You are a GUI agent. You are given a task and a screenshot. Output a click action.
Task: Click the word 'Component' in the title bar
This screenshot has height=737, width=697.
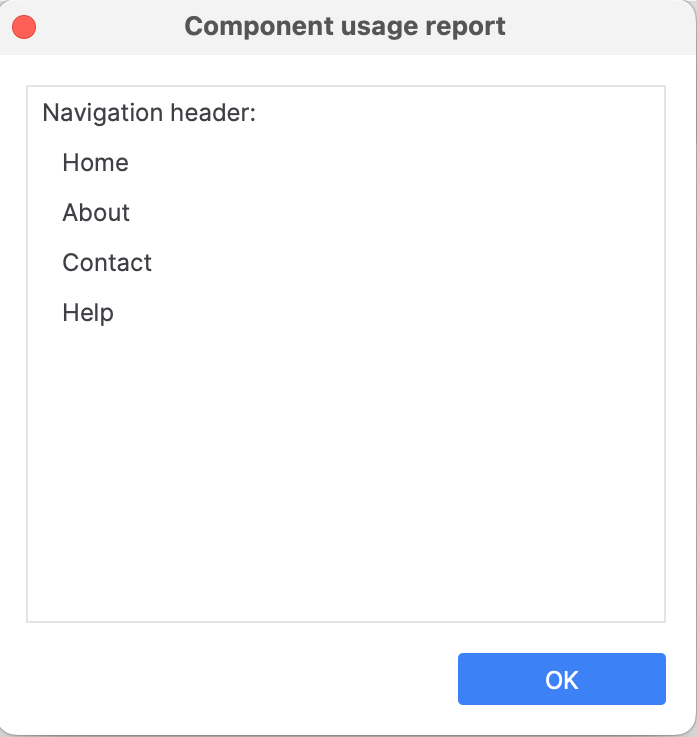(259, 26)
